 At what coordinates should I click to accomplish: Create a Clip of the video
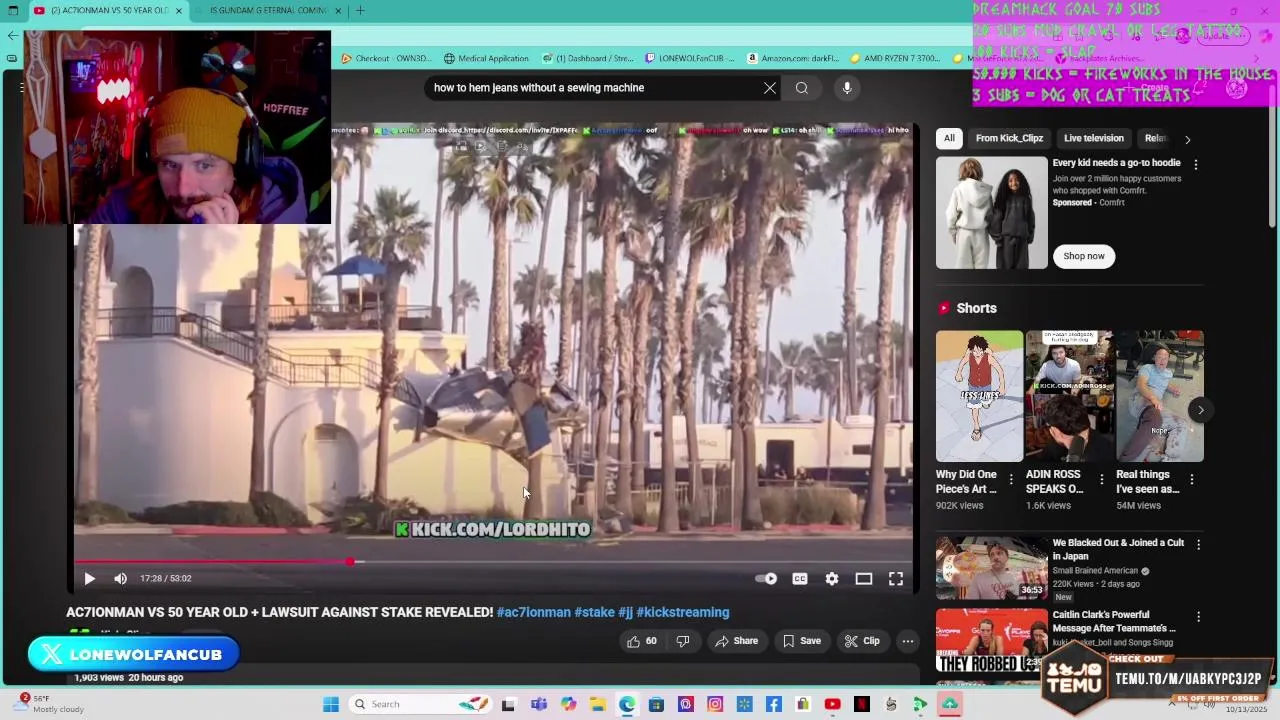pyautogui.click(x=862, y=641)
